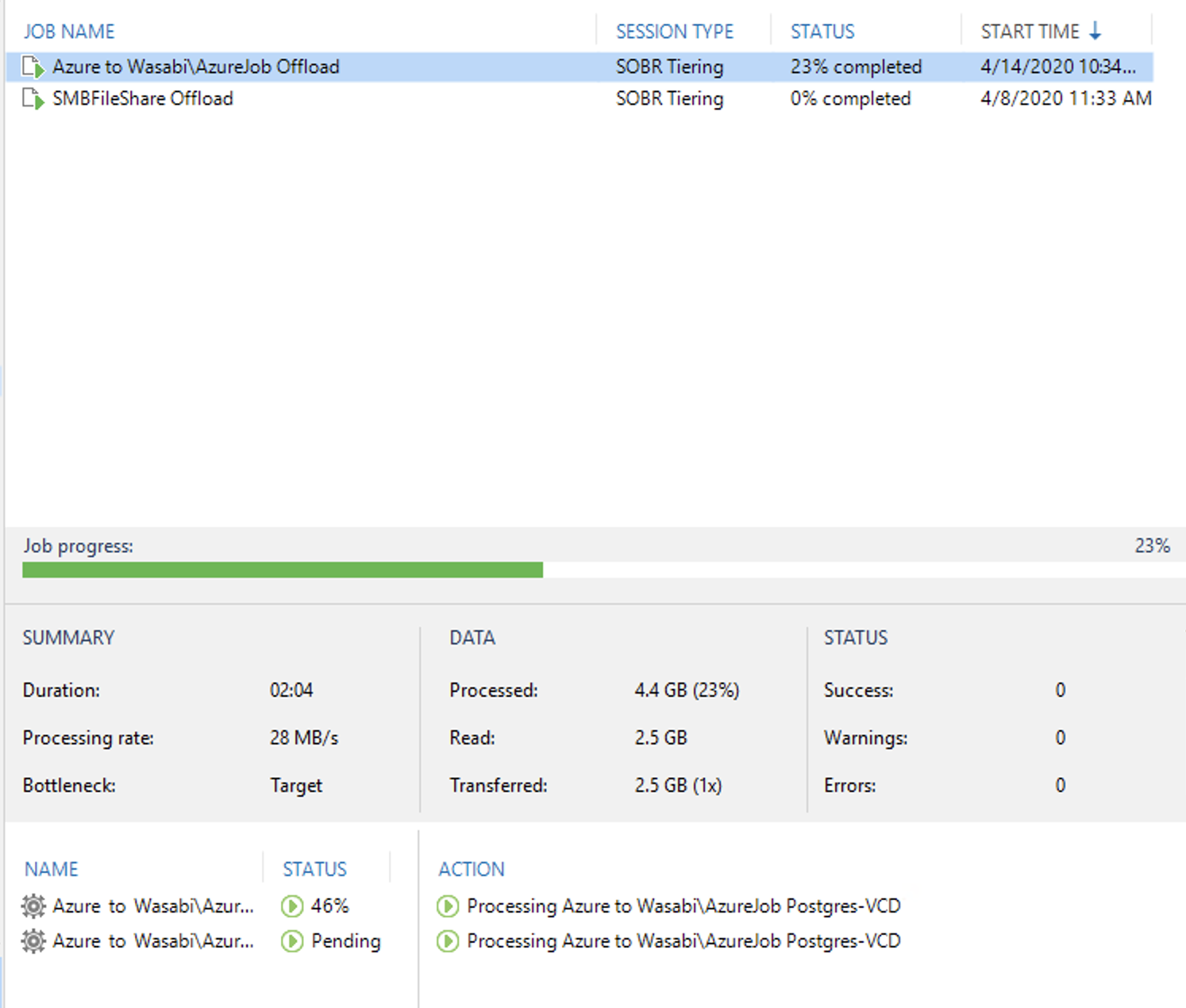Viewport: 1186px width, 1008px height.
Task: Click the Errors label
Action: [850, 786]
